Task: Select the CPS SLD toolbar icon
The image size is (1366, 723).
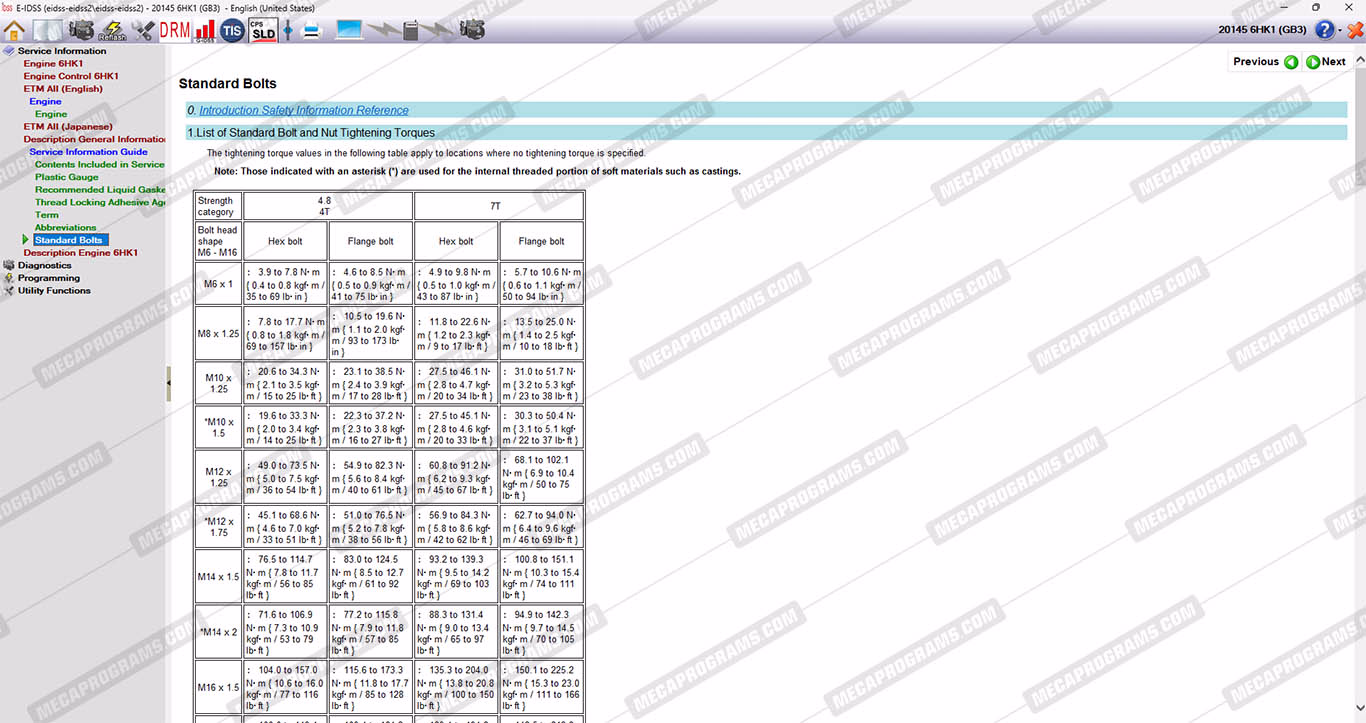Action: coord(263,30)
